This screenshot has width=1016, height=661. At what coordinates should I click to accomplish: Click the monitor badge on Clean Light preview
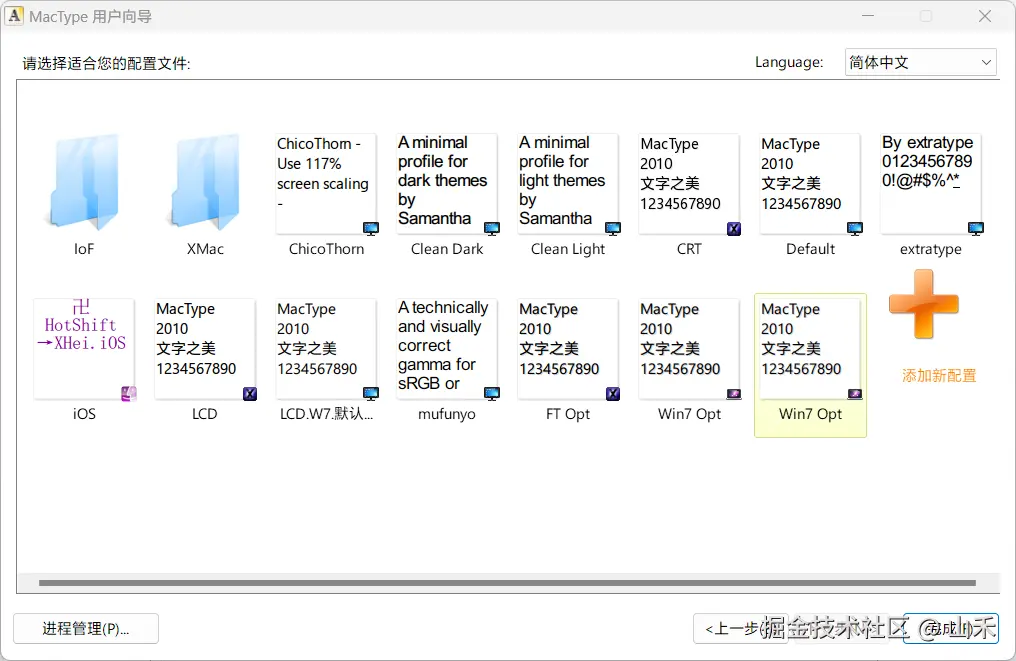click(613, 228)
